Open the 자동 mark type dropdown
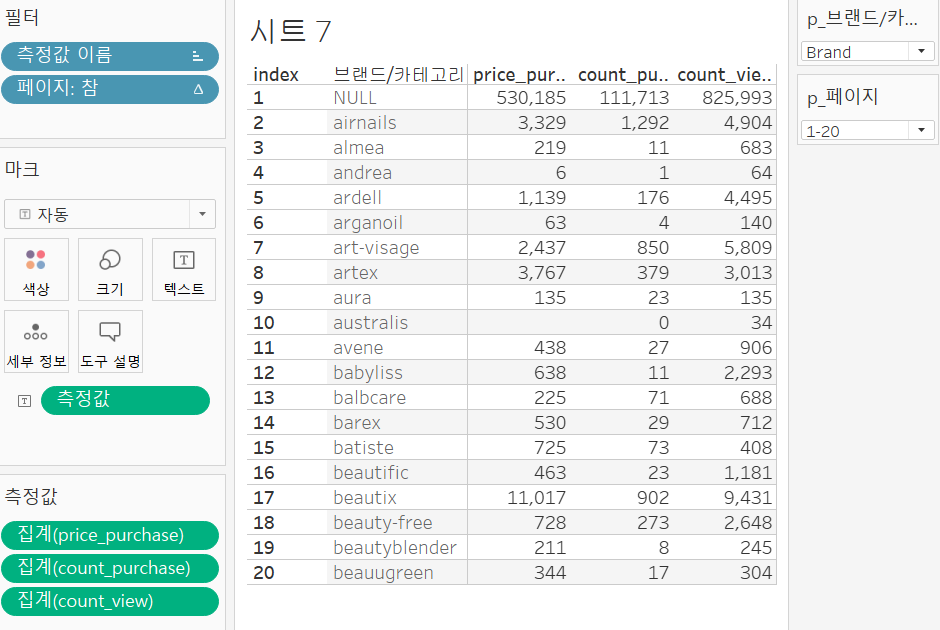Image resolution: width=940 pixels, height=630 pixels. pyautogui.click(x=203, y=214)
